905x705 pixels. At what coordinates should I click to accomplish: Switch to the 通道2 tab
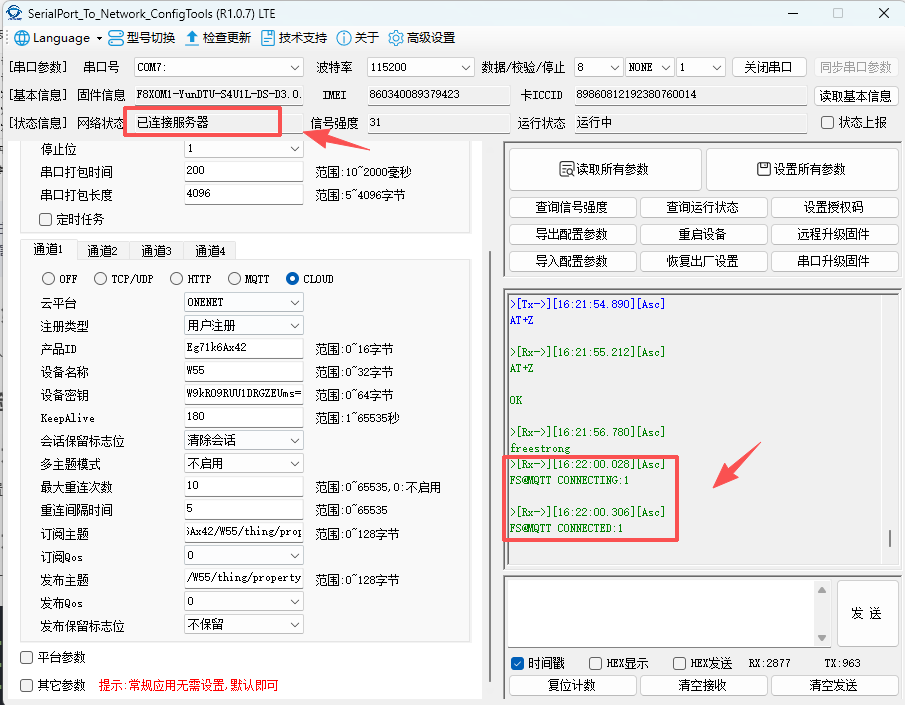[102, 251]
